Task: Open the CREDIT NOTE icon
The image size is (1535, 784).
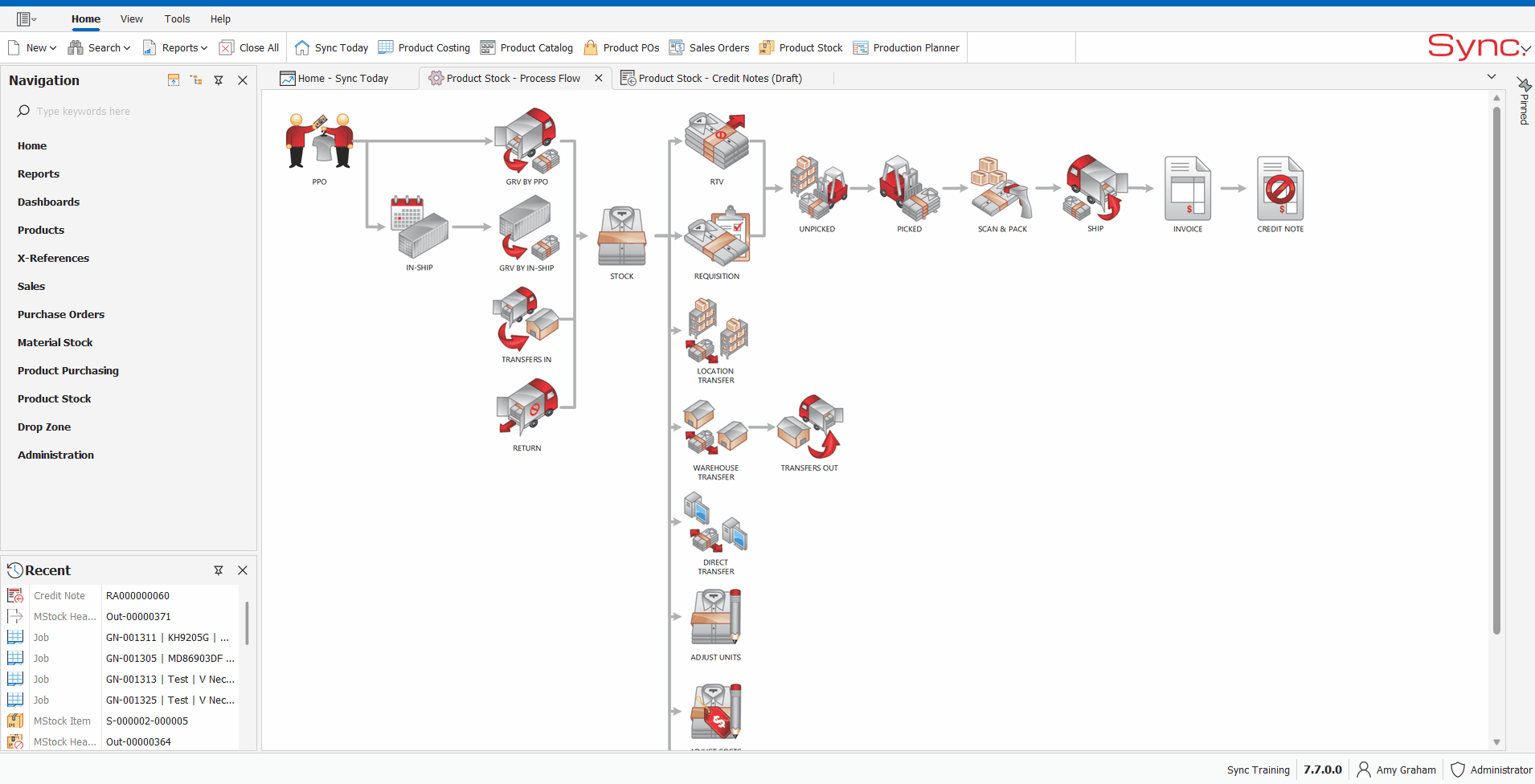Action: click(x=1280, y=188)
